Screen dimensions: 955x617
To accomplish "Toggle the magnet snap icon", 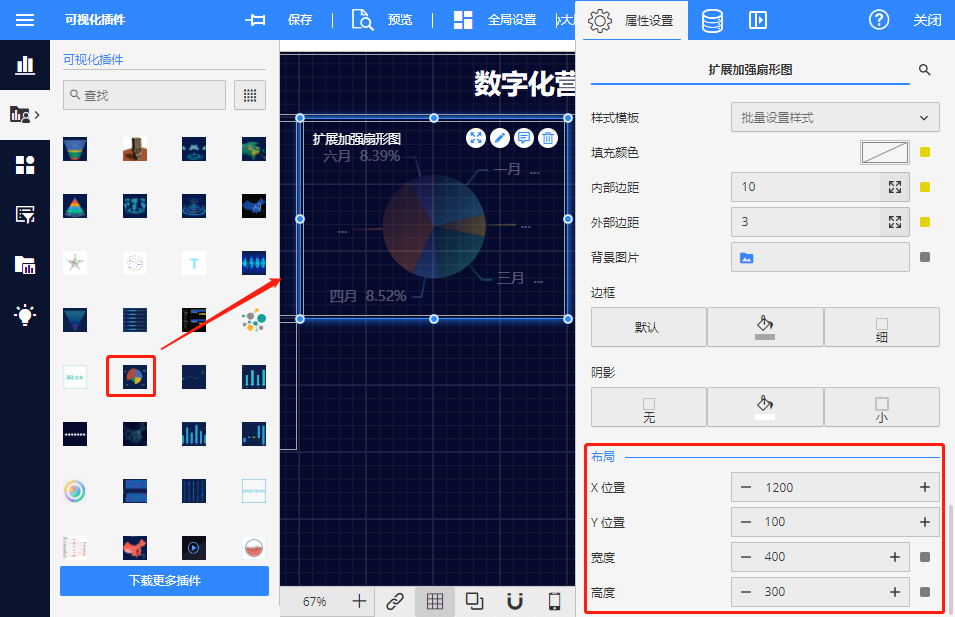I will pos(515,601).
